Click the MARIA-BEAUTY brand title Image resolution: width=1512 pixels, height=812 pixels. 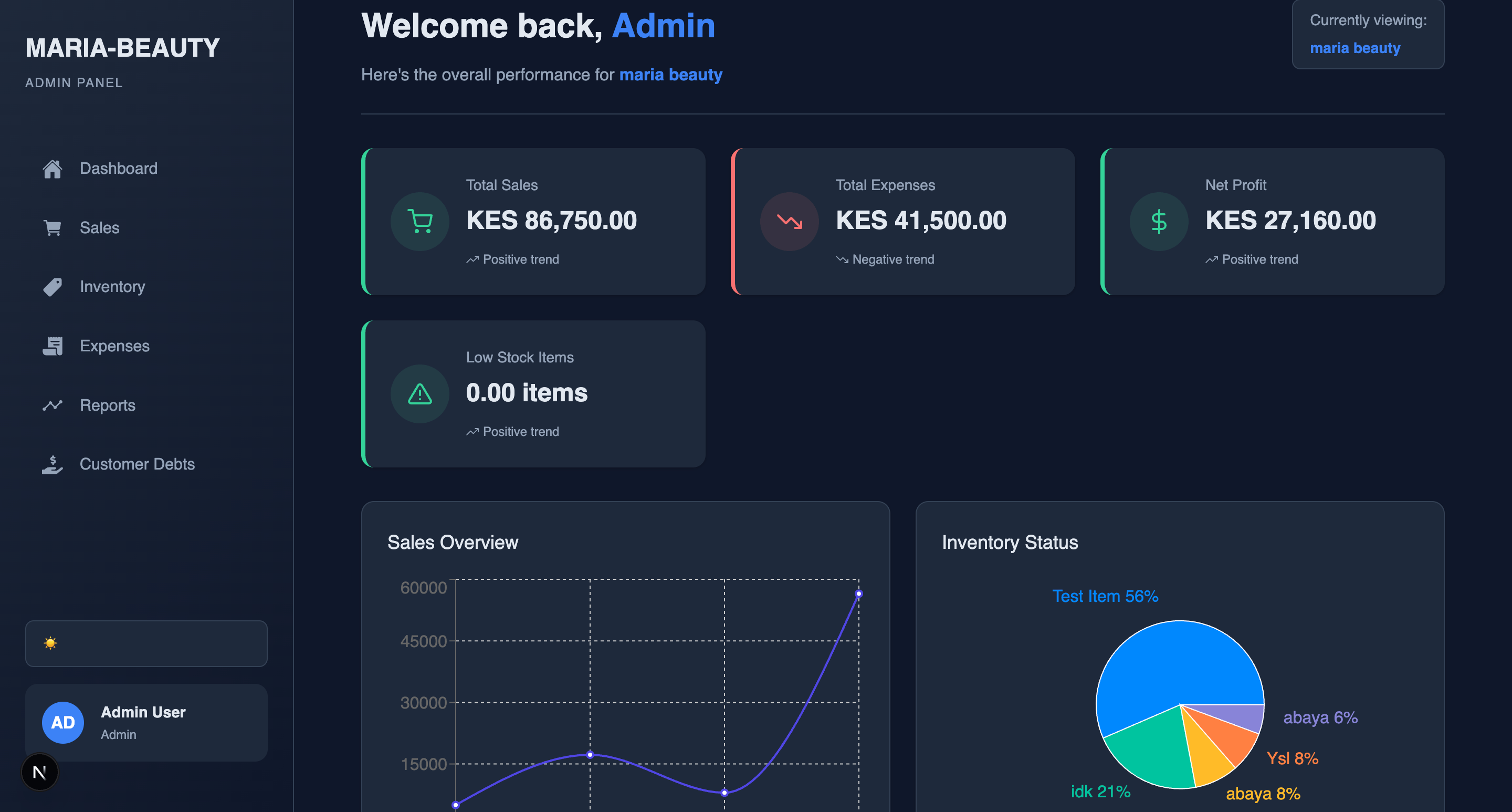122,48
